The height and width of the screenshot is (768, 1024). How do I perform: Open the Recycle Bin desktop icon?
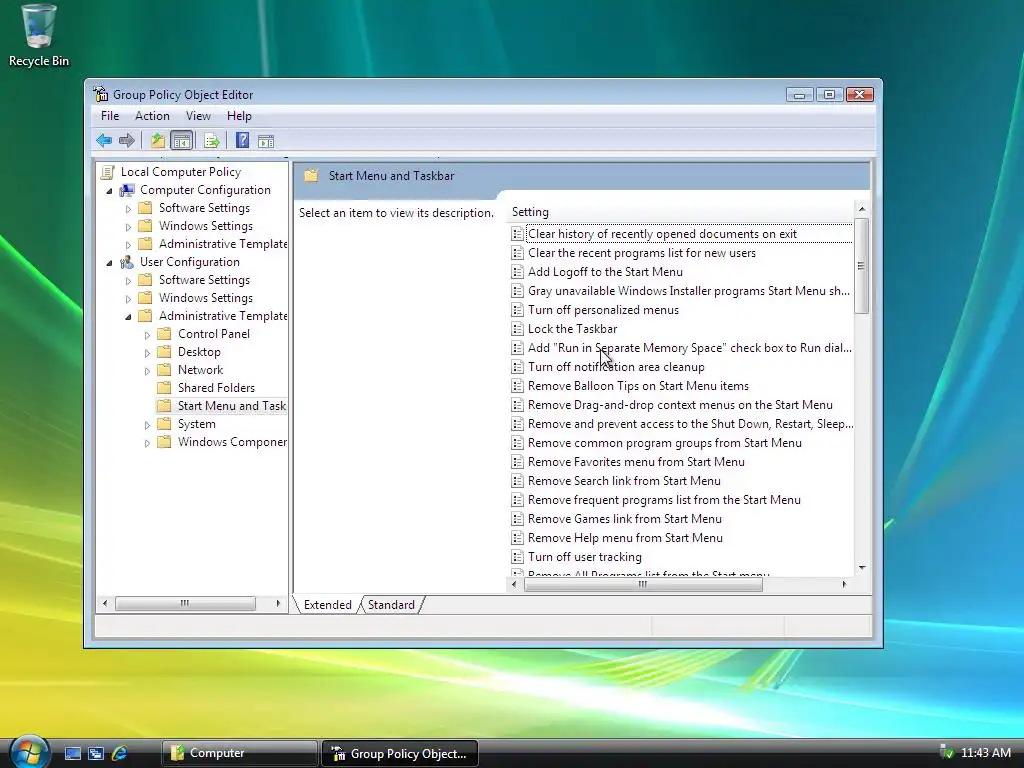tap(39, 36)
